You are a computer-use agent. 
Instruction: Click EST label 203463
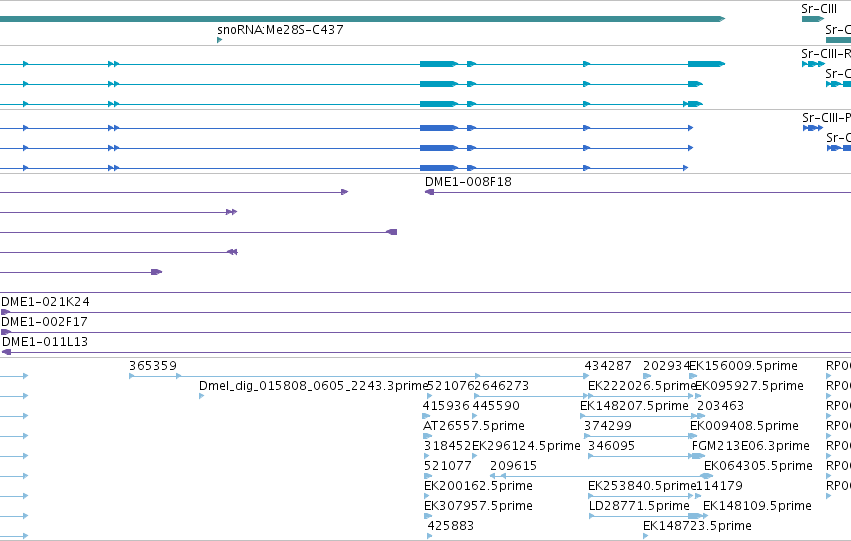(720, 406)
